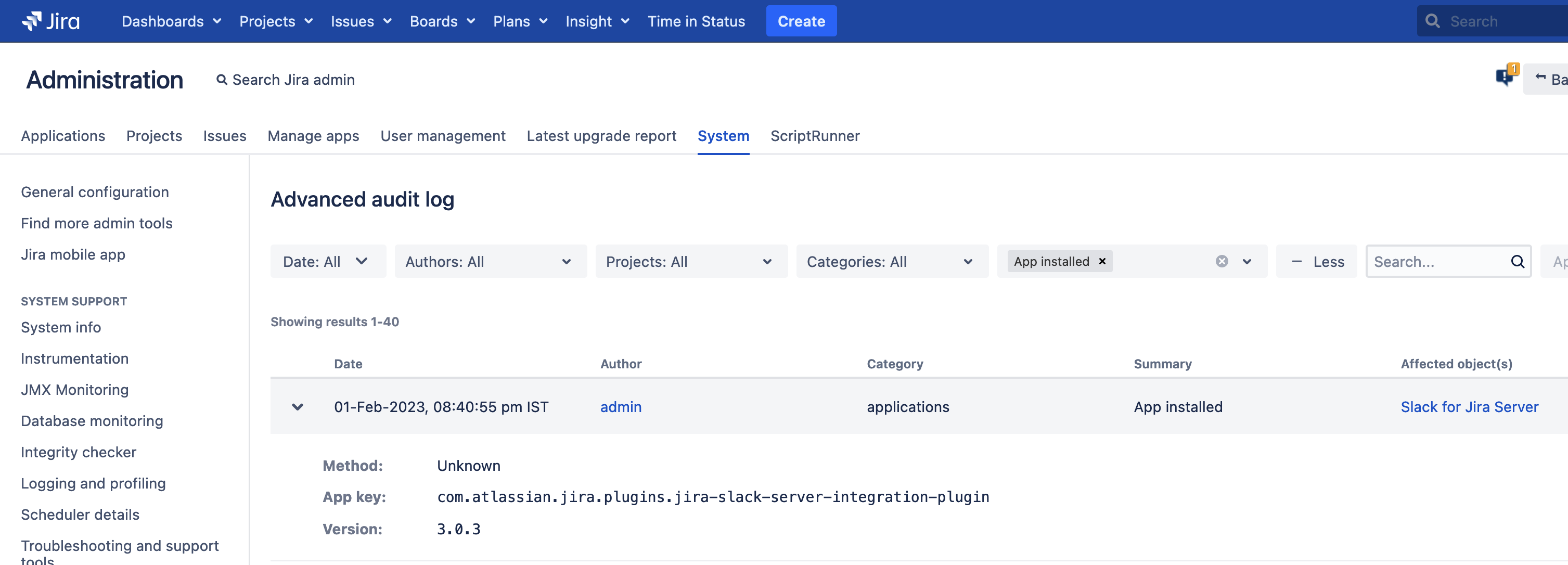Switch to the ScriptRunner tab
1568x565 pixels.
815,136
